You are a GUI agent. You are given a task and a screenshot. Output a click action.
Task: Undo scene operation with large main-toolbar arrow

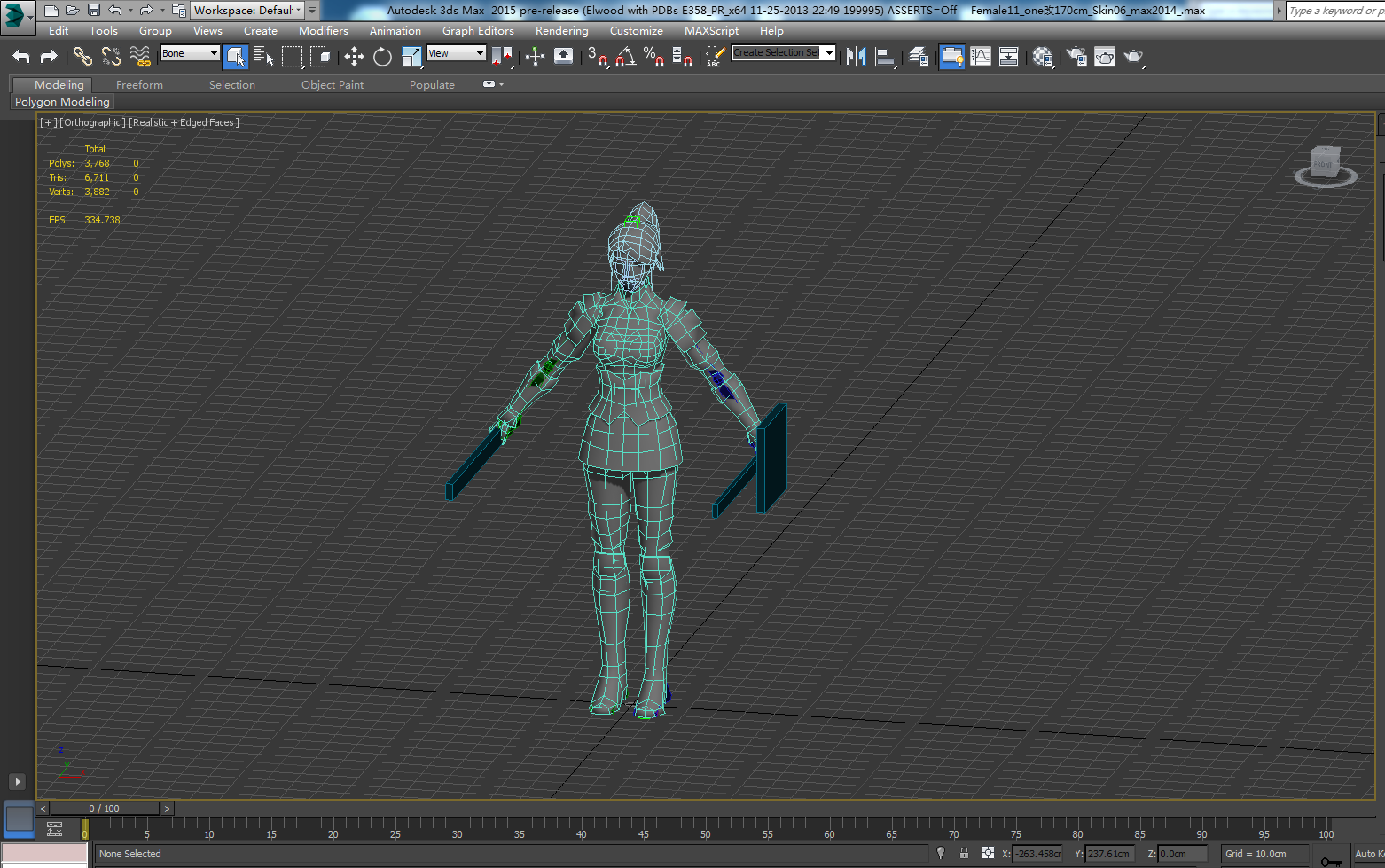tap(21, 57)
